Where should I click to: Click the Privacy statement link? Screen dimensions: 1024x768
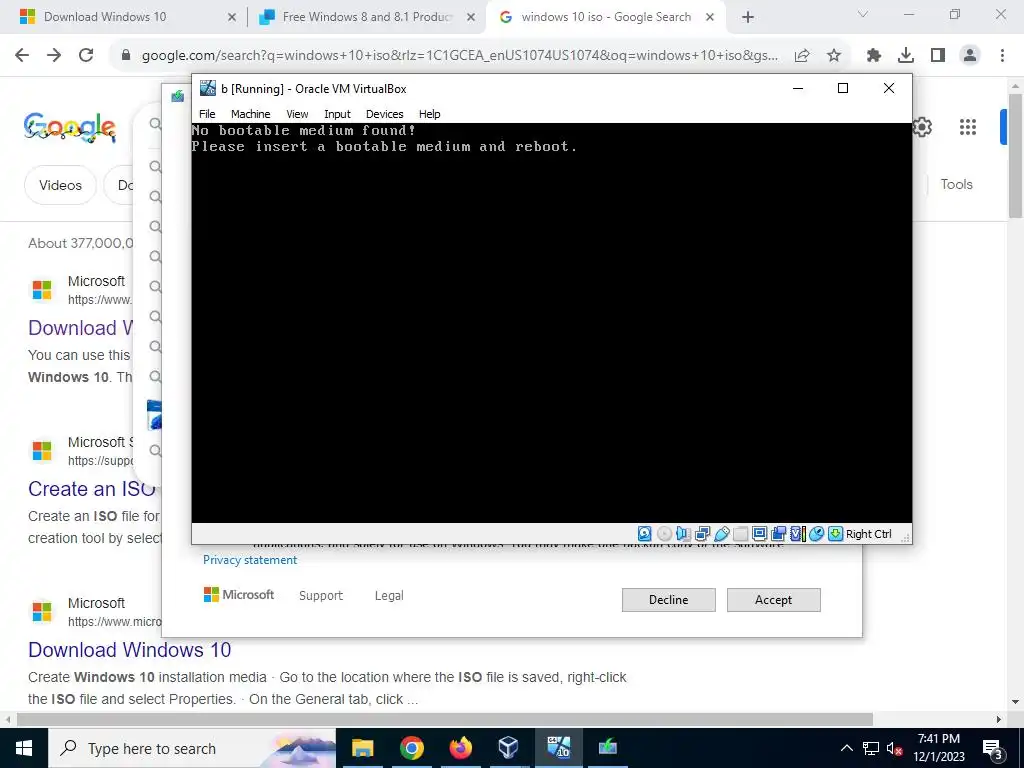coord(249,560)
